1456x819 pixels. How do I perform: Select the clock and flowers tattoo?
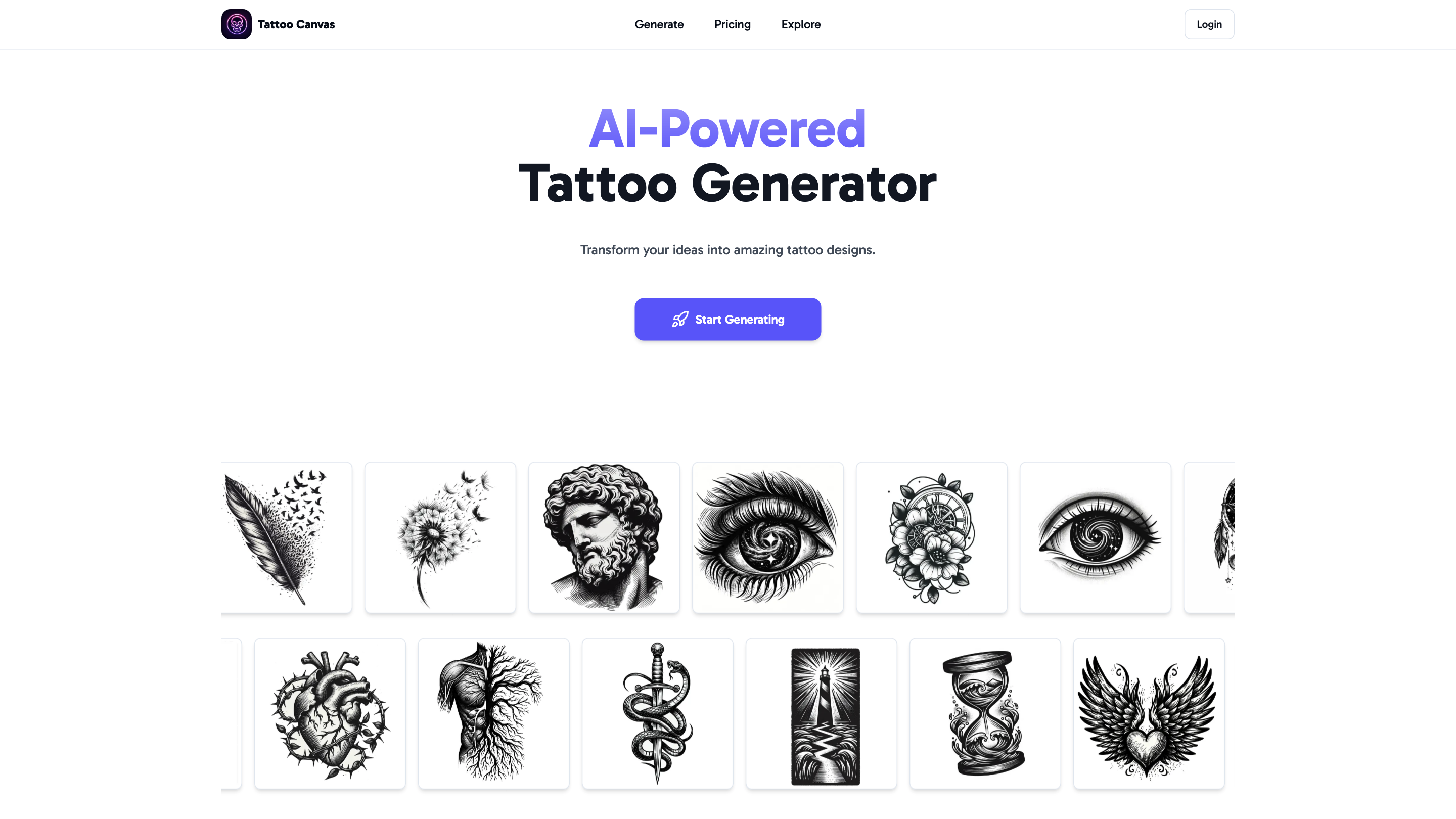(931, 537)
